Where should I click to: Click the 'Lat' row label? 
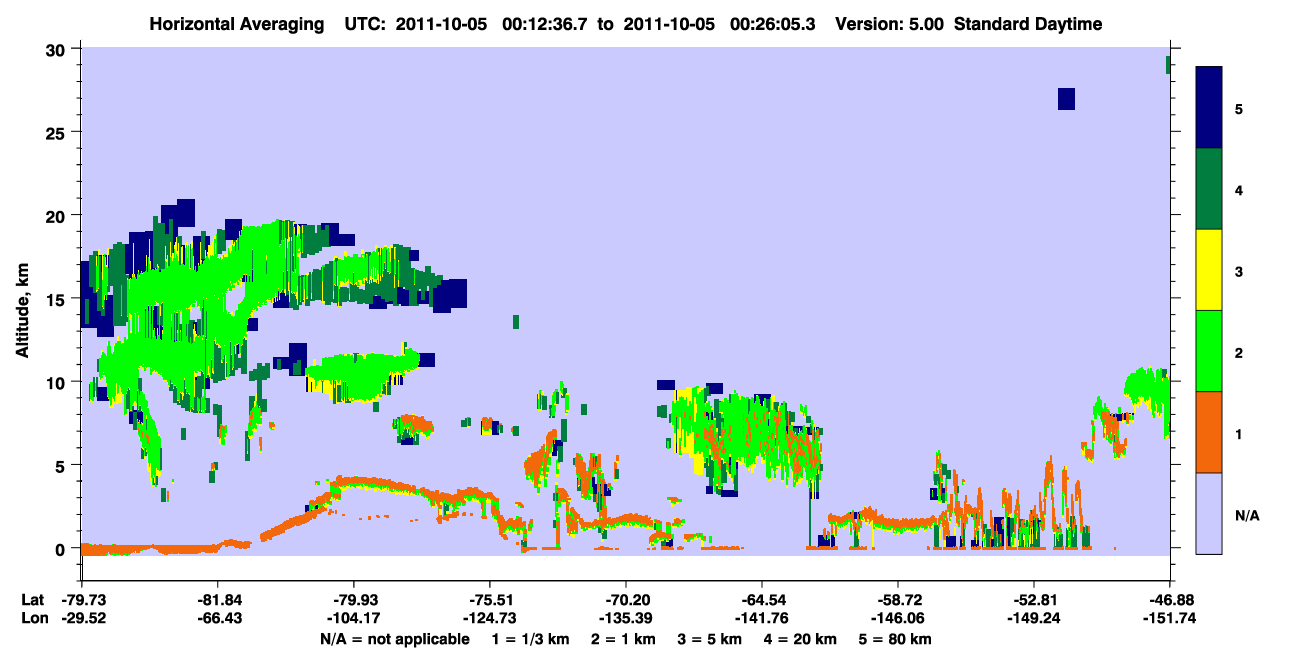32,600
